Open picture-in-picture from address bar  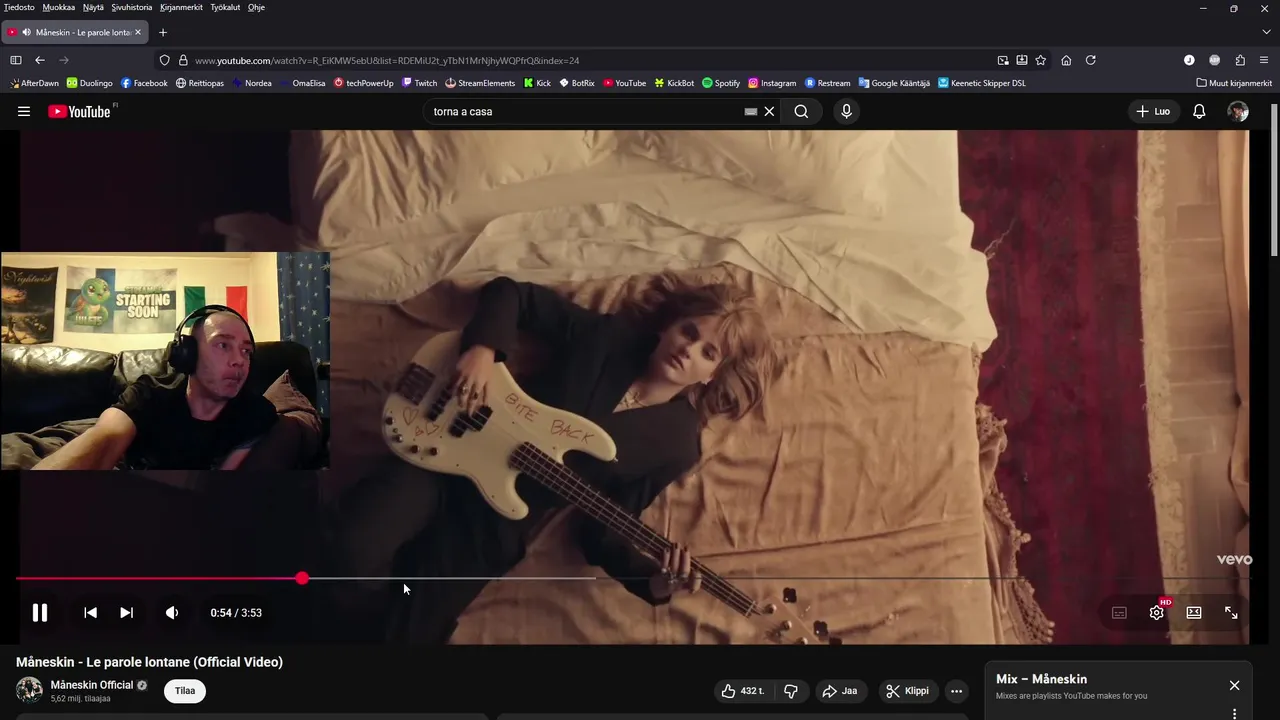1003,60
